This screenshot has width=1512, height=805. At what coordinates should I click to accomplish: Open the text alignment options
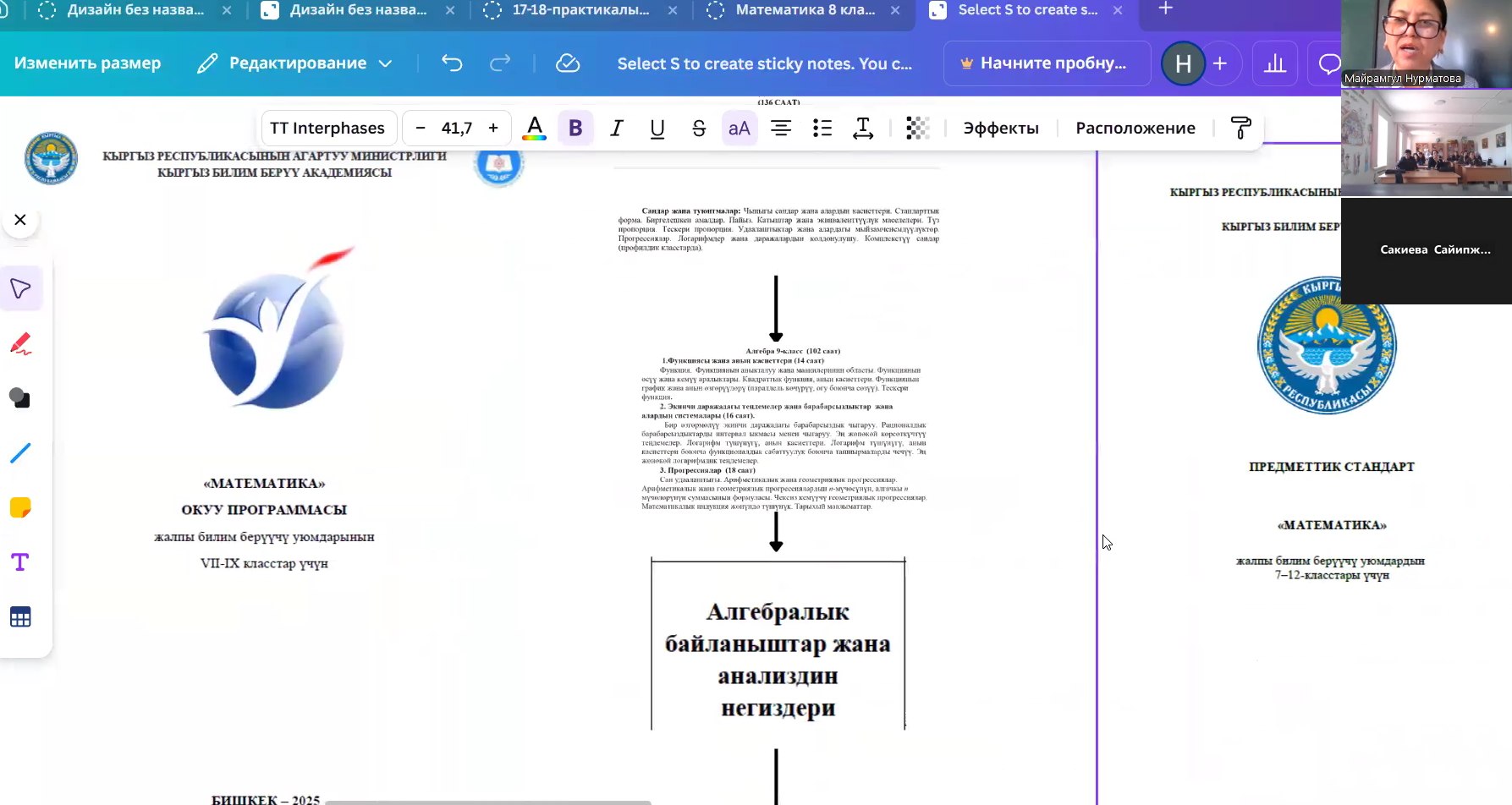pos(780,128)
